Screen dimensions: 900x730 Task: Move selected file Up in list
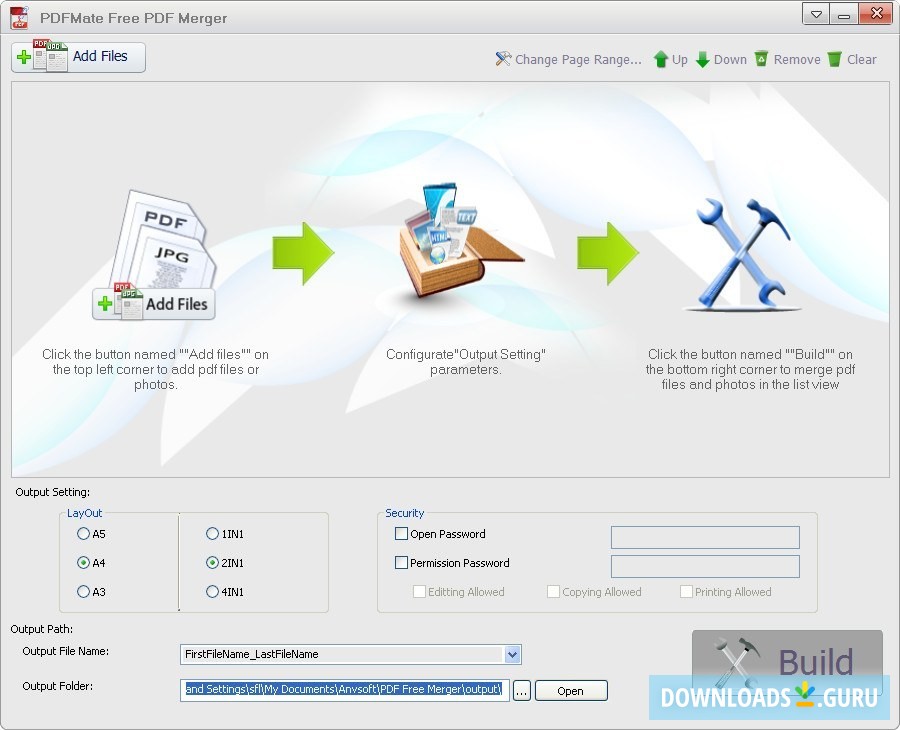pyautogui.click(x=670, y=59)
